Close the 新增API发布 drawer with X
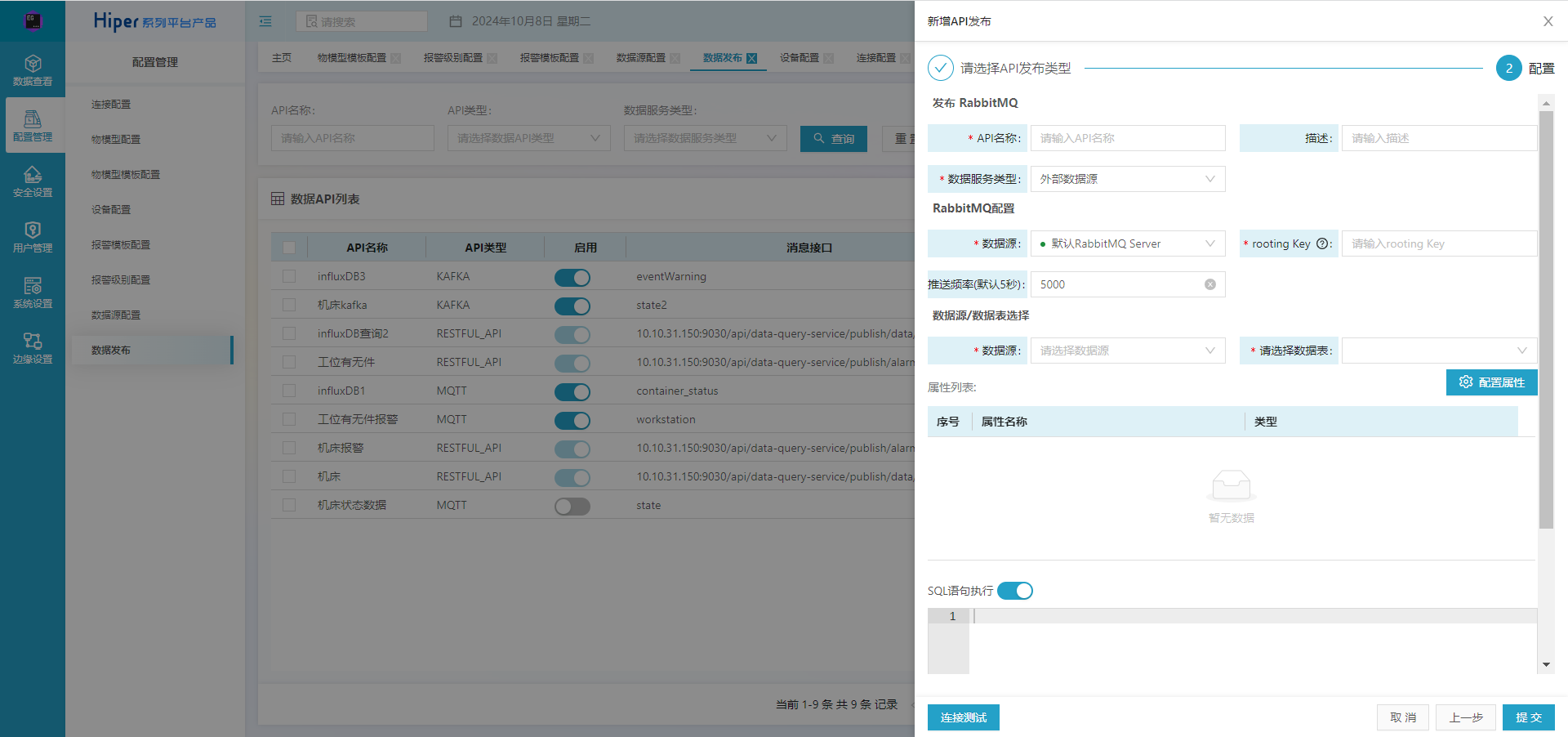 tap(1548, 21)
